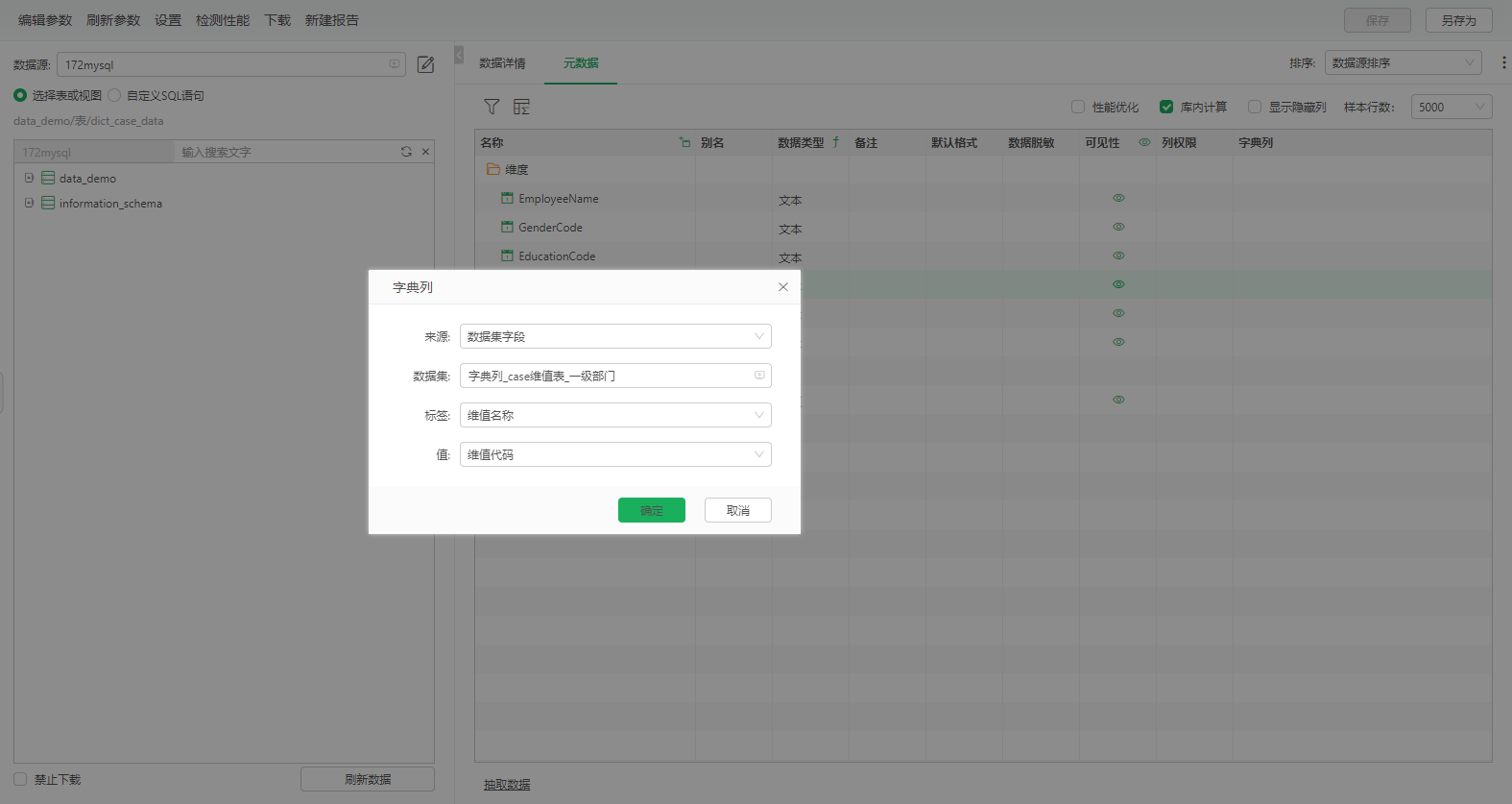Collapse the left panel with arrow handle
Image resolution: width=1512 pixels, height=804 pixels.
point(459,55)
